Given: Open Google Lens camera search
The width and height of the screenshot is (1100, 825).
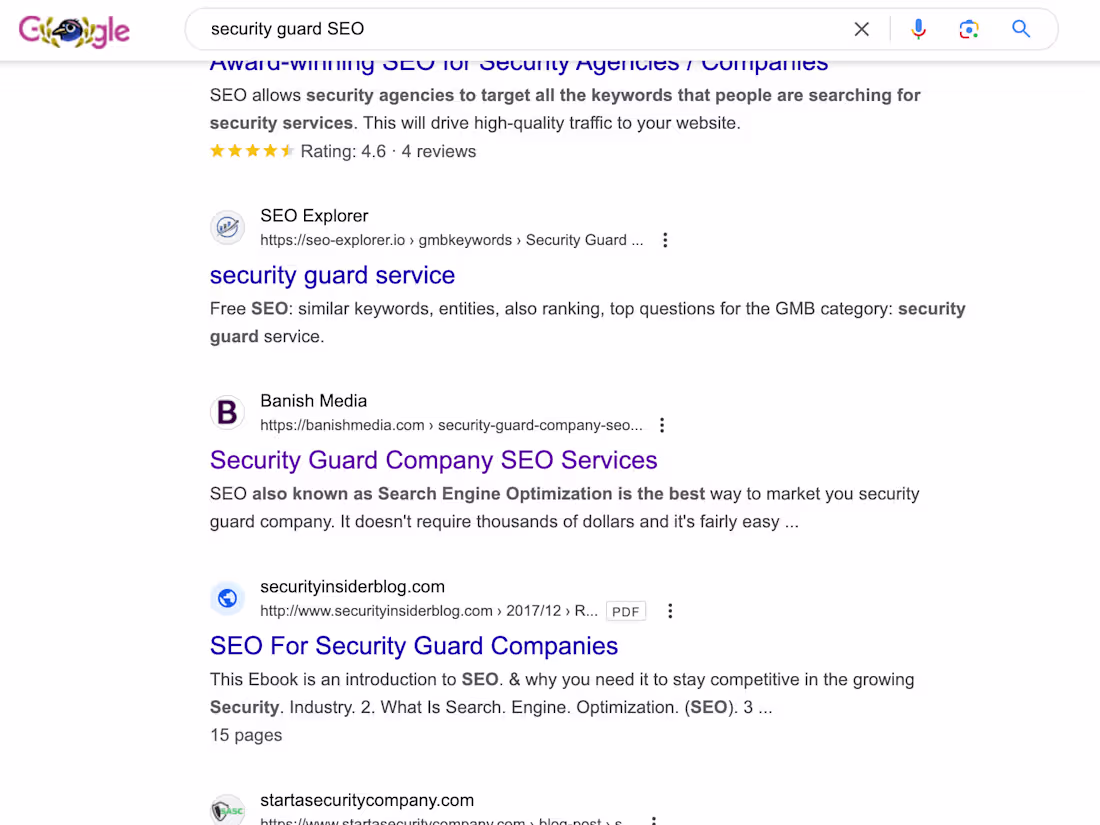Looking at the screenshot, I should click(x=968, y=29).
